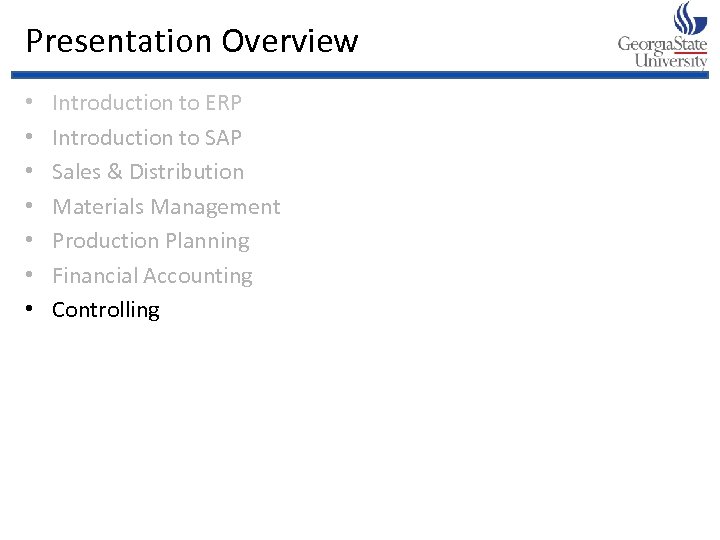Select the "Presentation Overview" slide title

[191, 41]
